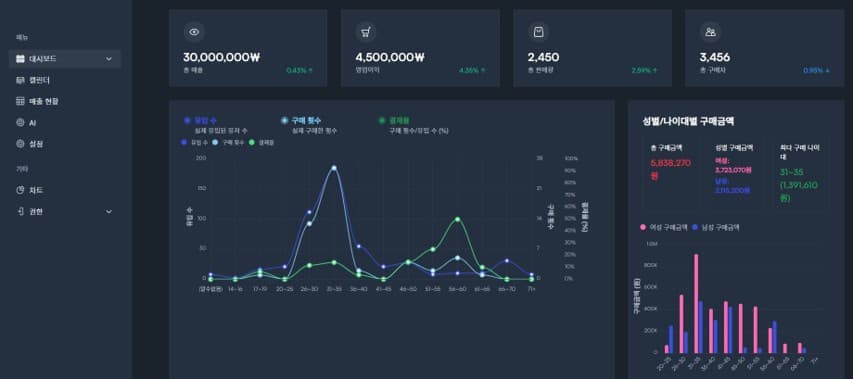Image resolution: width=853 pixels, height=379 pixels.
Task: Click the blue 남성 구매금액 legend swatch
Action: (x=695, y=227)
